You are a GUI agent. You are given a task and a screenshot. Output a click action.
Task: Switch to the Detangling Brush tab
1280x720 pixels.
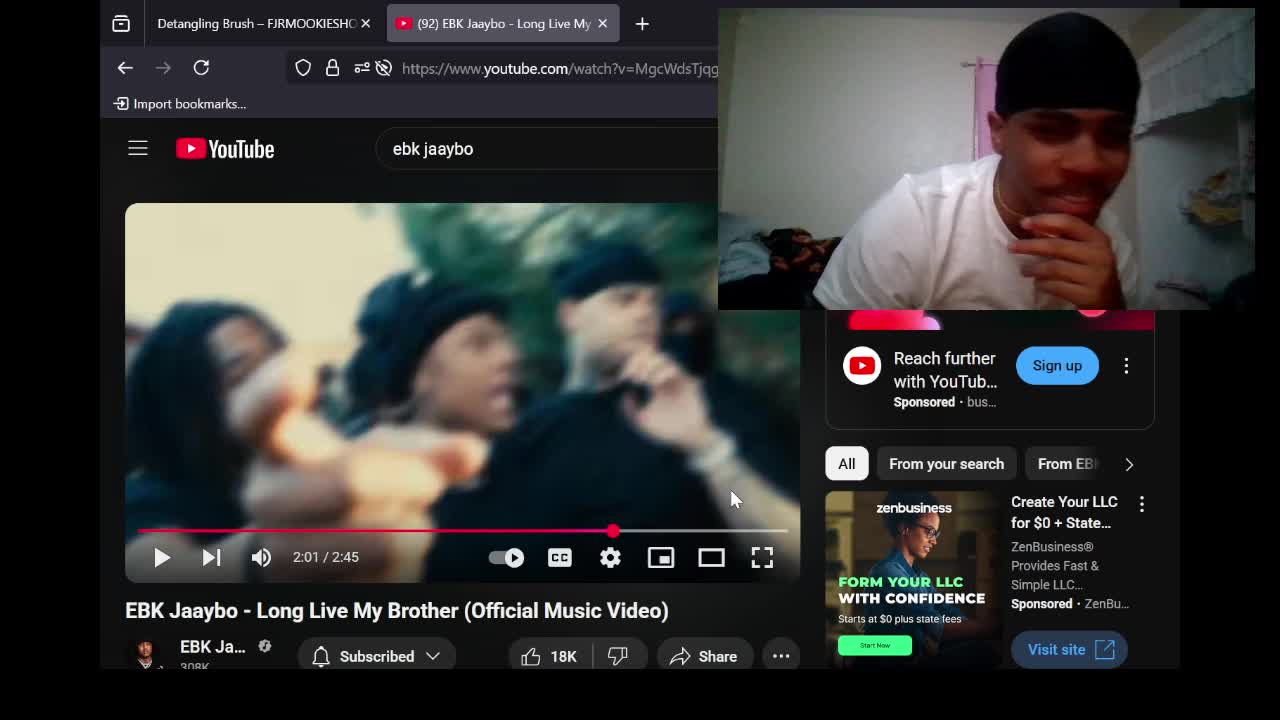tap(256, 23)
